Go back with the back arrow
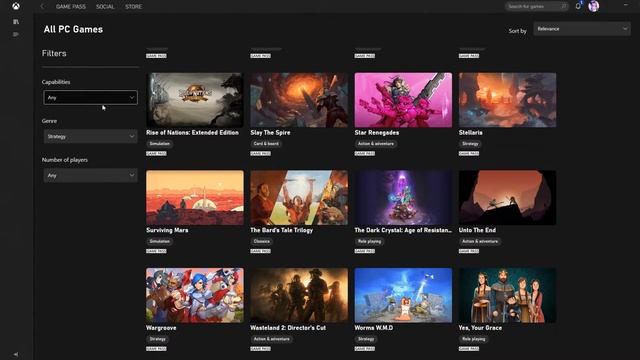 42,7
